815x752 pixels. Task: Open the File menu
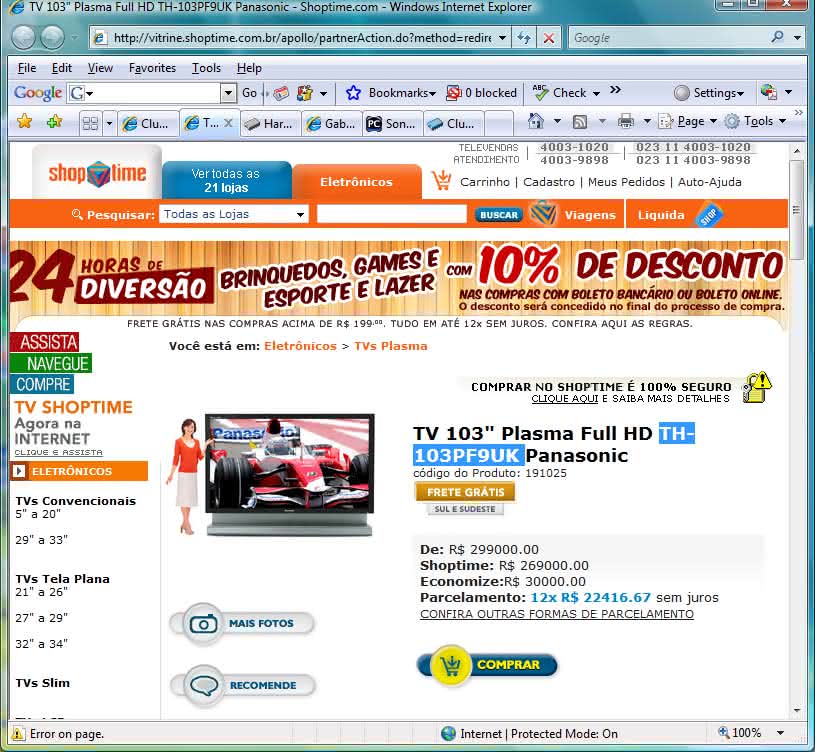[27, 68]
